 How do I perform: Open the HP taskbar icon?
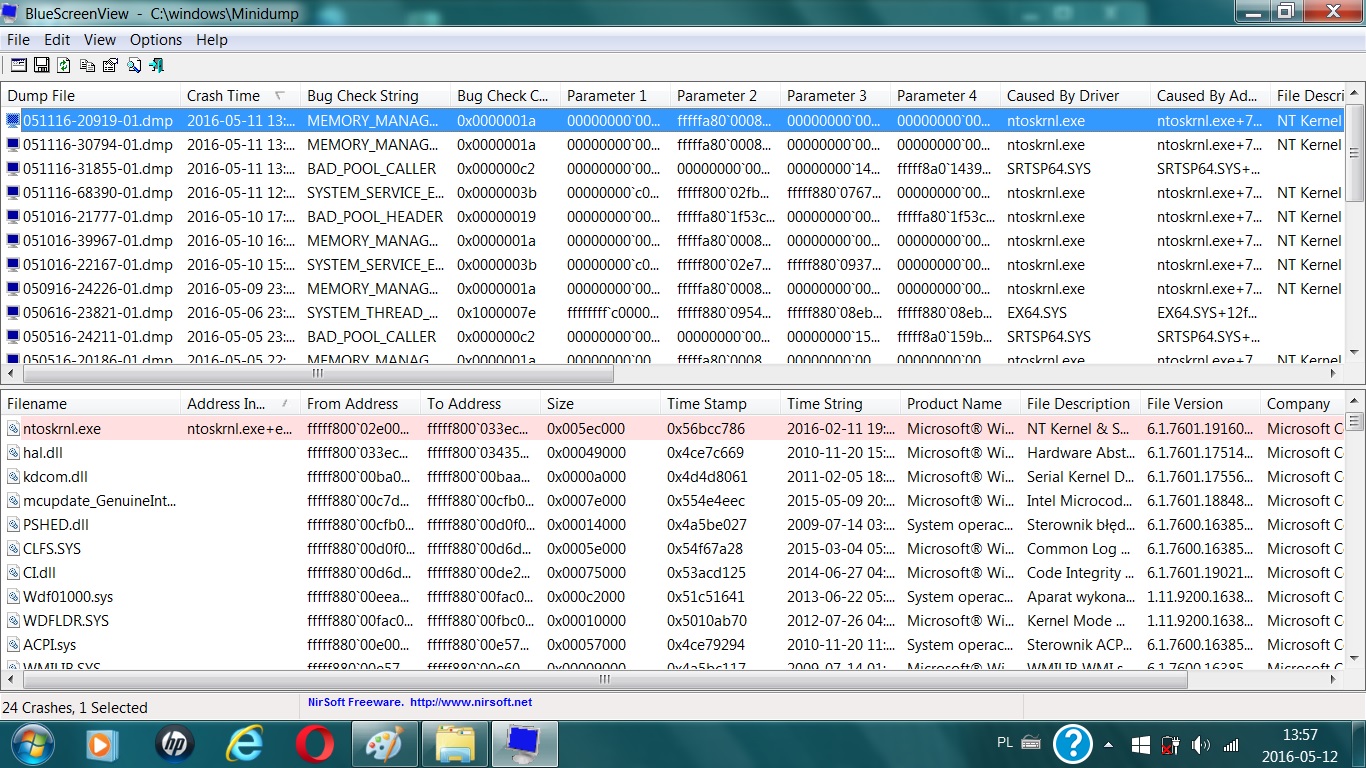(x=174, y=744)
